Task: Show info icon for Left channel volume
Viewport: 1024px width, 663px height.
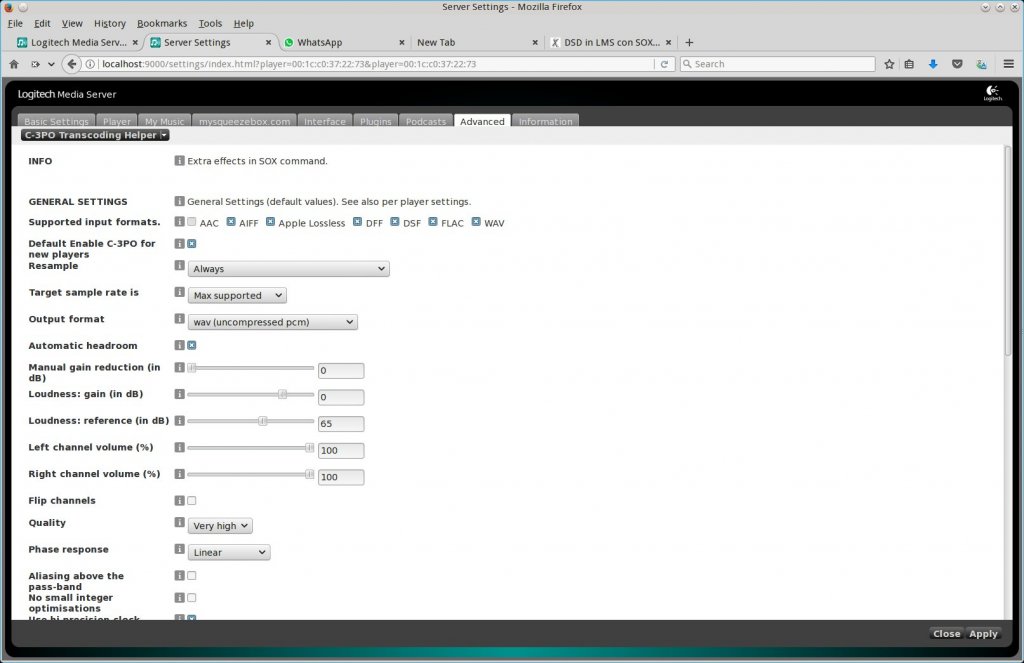Action: [x=179, y=448]
